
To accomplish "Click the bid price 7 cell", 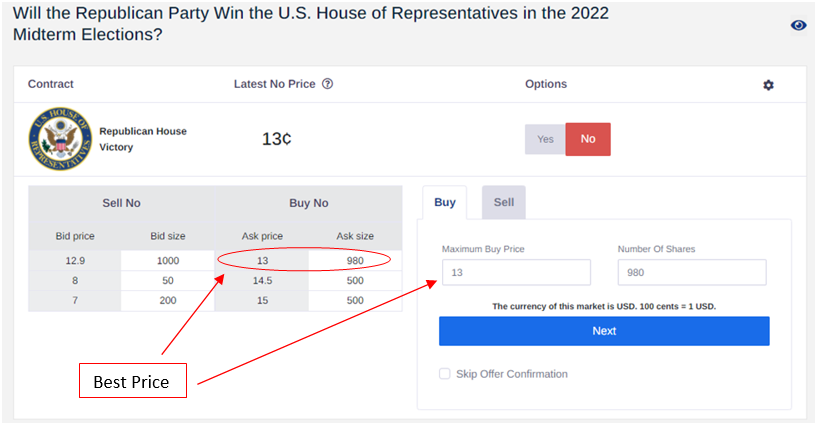I will coord(75,301).
